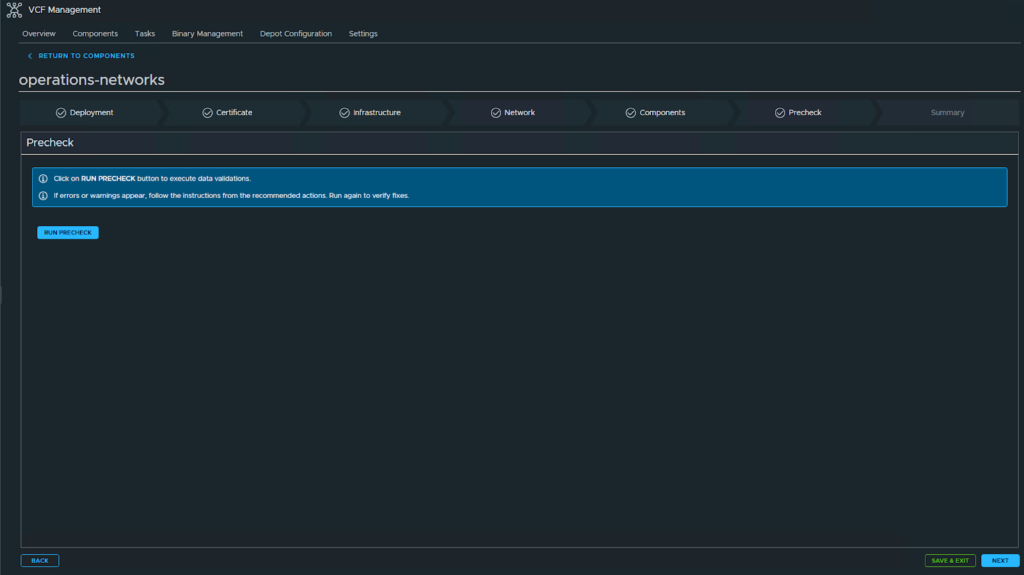1024x575 pixels.
Task: Click the VCF Management logo icon
Action: point(14,10)
